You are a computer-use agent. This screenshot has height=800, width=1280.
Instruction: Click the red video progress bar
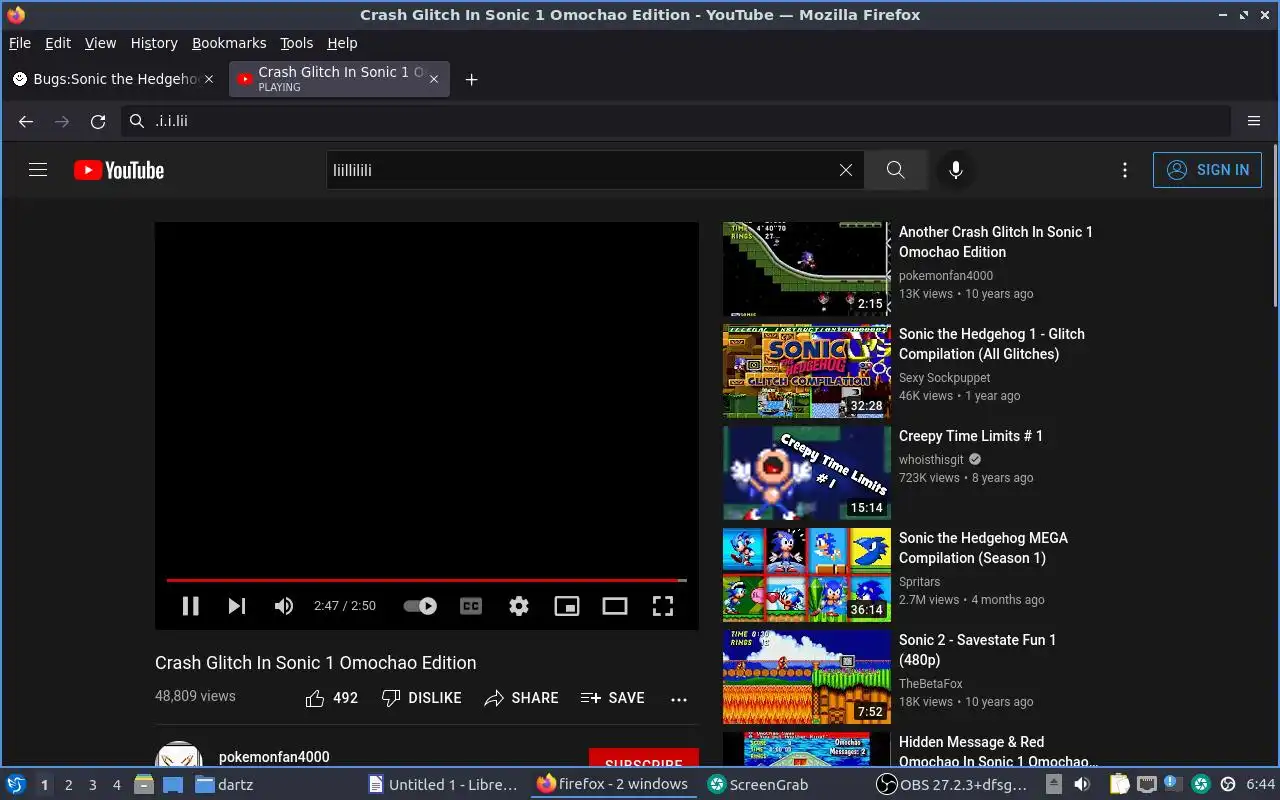[x=426, y=580]
